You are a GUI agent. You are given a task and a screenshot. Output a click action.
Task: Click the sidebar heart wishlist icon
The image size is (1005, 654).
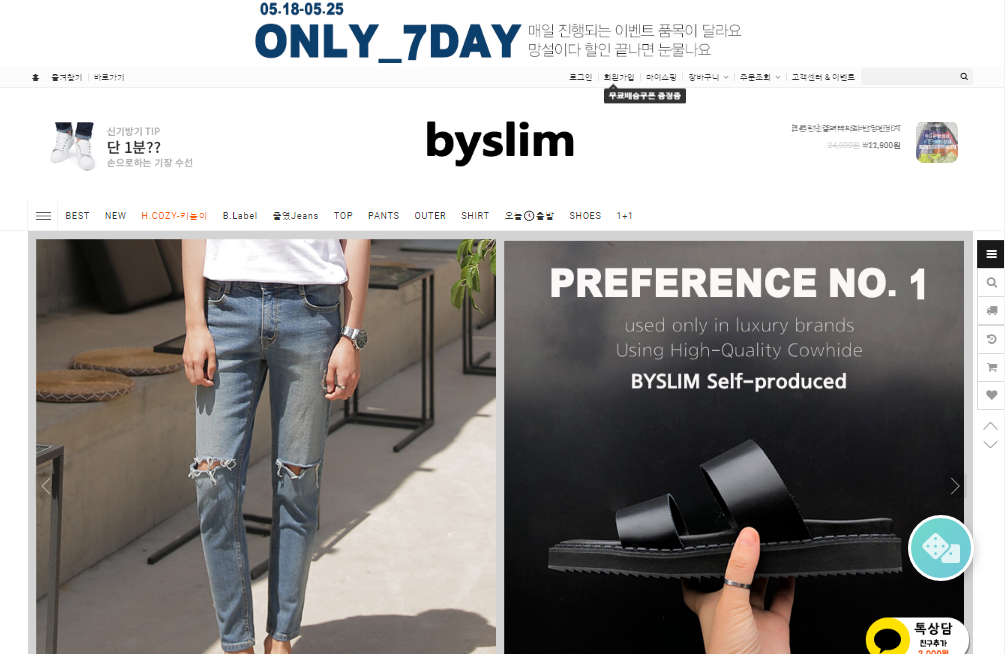(x=990, y=395)
